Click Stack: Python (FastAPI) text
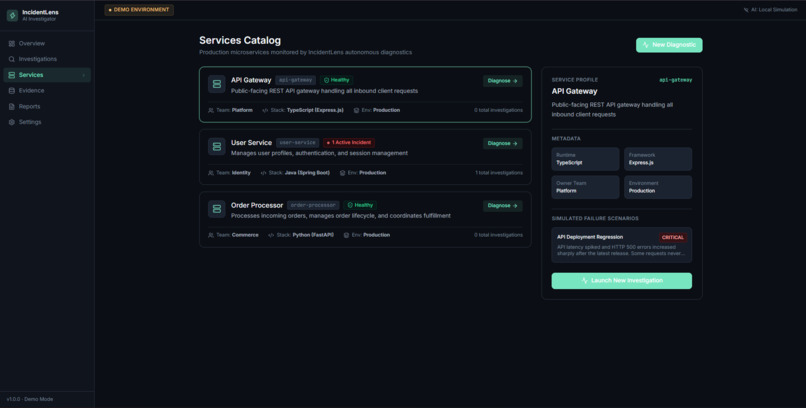The width and height of the screenshot is (806, 408). click(x=301, y=235)
